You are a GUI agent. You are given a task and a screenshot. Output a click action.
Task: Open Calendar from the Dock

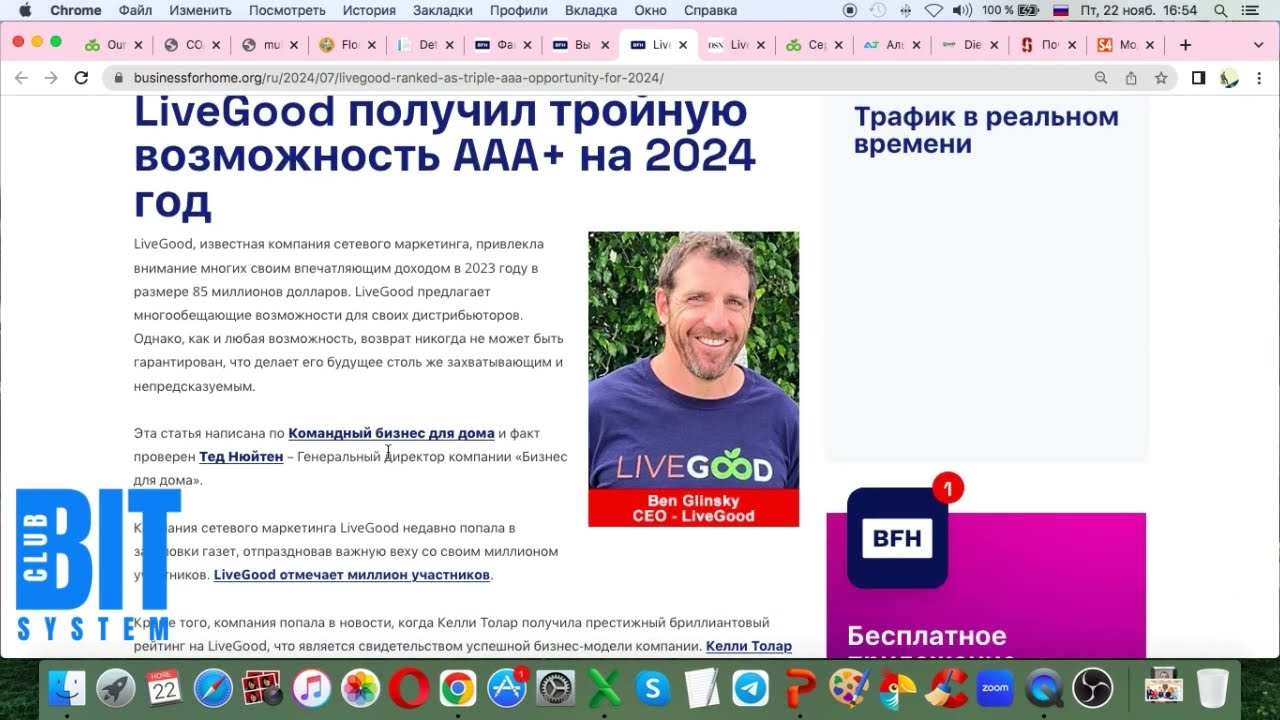coord(164,688)
